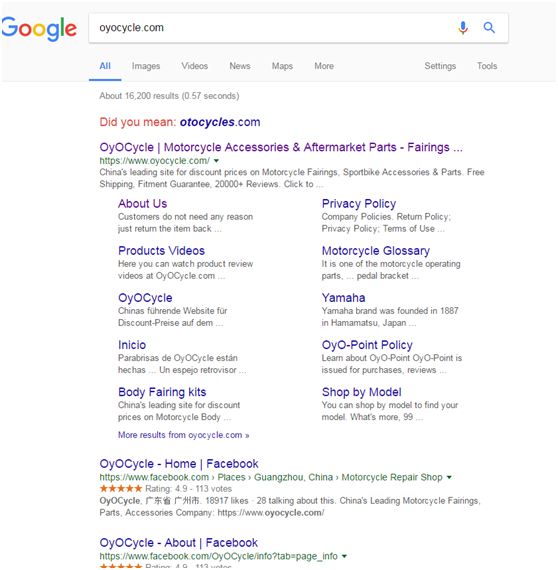Open the Body Fairing kits sitelink
This screenshot has height=570, width=558.
162,392
